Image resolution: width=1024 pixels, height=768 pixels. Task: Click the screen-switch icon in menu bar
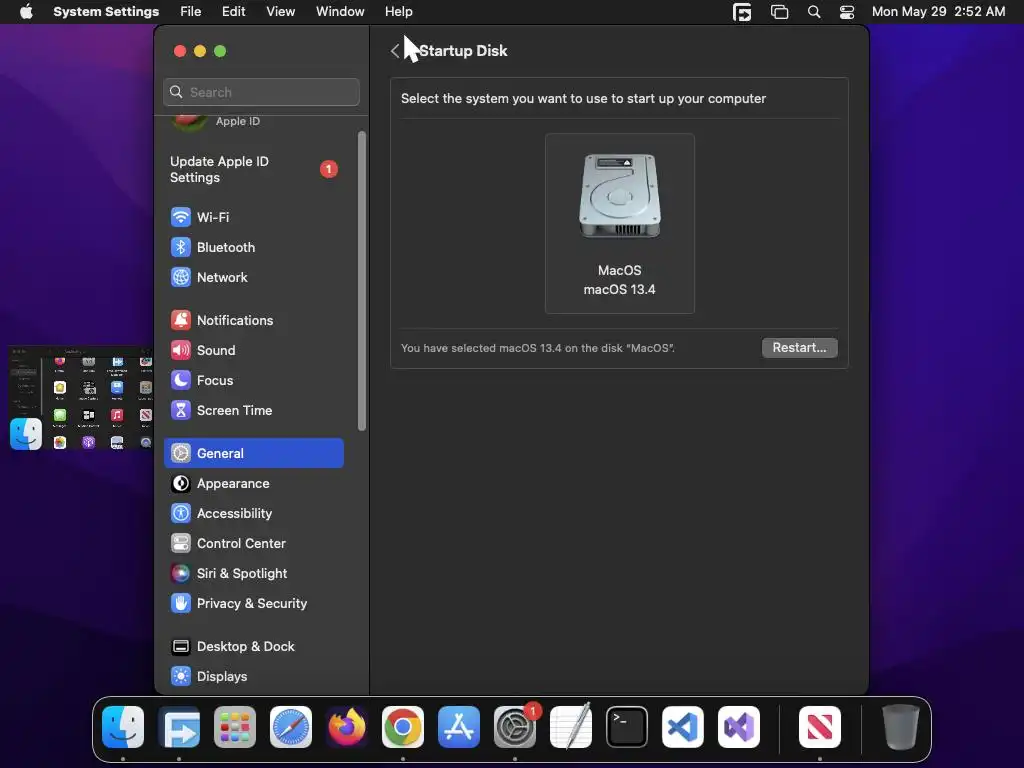[x=742, y=12]
